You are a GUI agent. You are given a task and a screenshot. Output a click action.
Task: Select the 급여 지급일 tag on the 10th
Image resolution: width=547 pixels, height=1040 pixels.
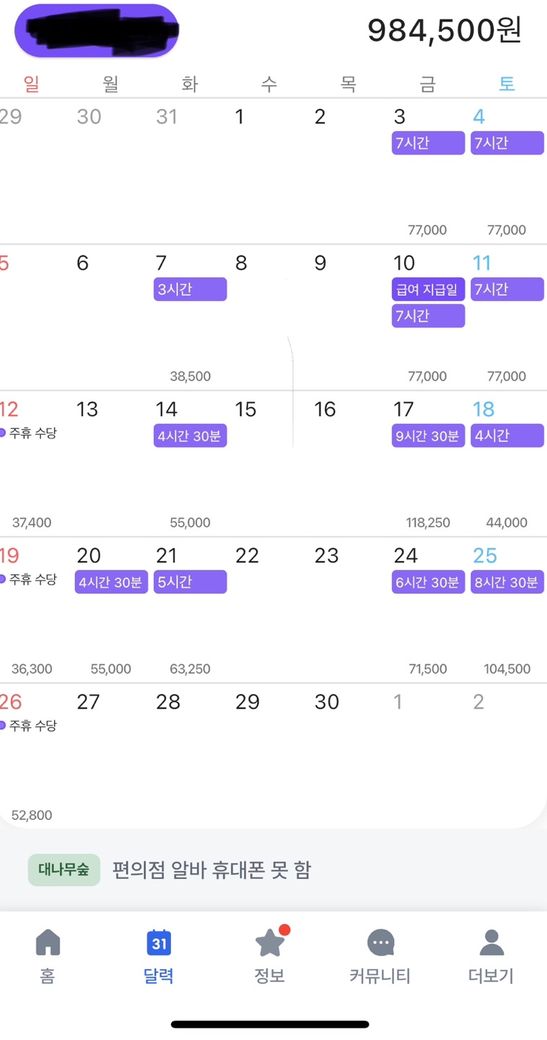point(428,289)
